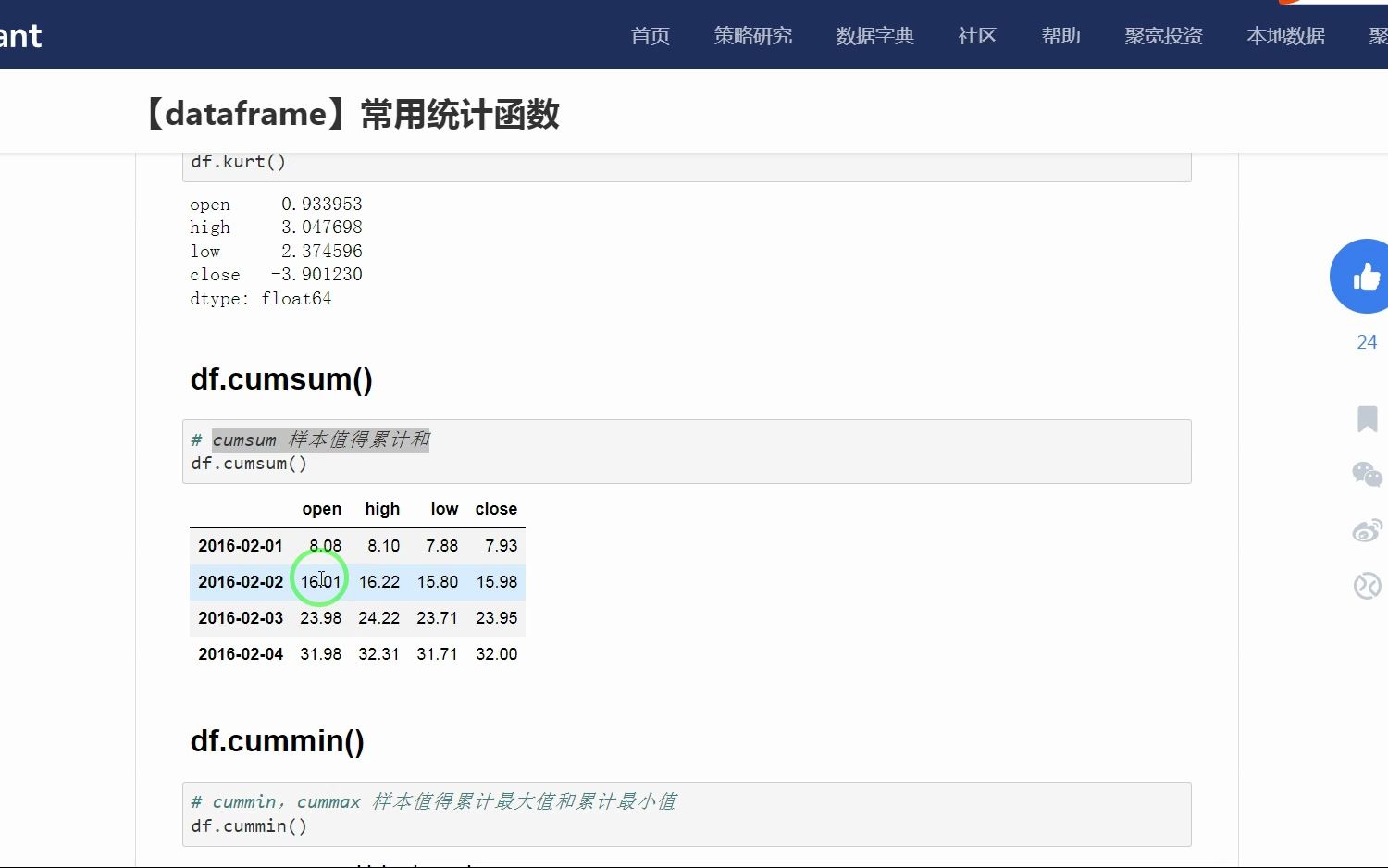Click the dtype: float64 output line
Image resolution: width=1388 pixels, height=868 pixels.
click(261, 299)
